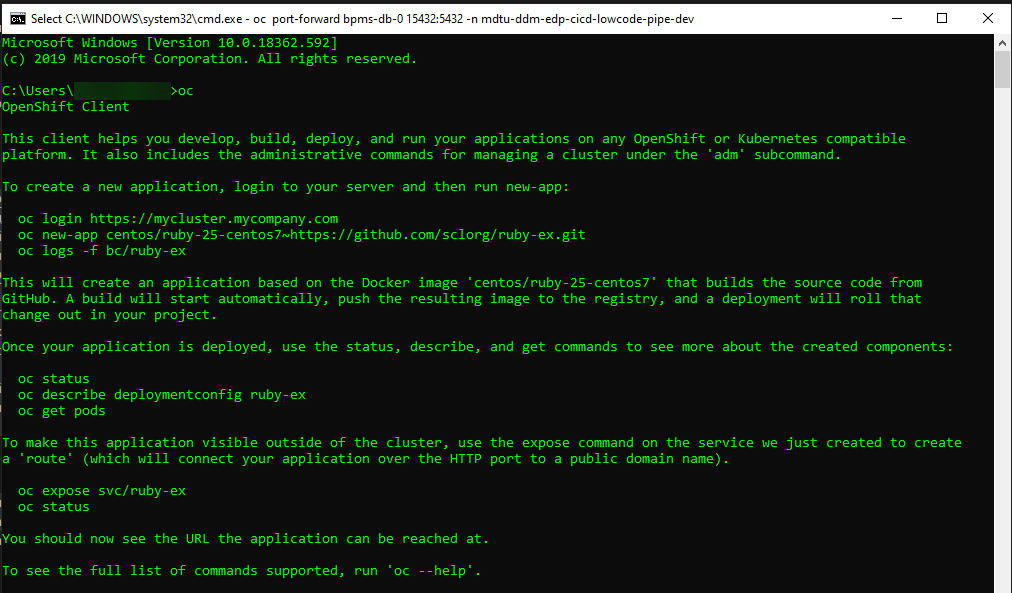Screen dimensions: 1012x593
Task: Click the 'oc describe deploymentconfig ruby-ex' line
Action: tap(162, 394)
